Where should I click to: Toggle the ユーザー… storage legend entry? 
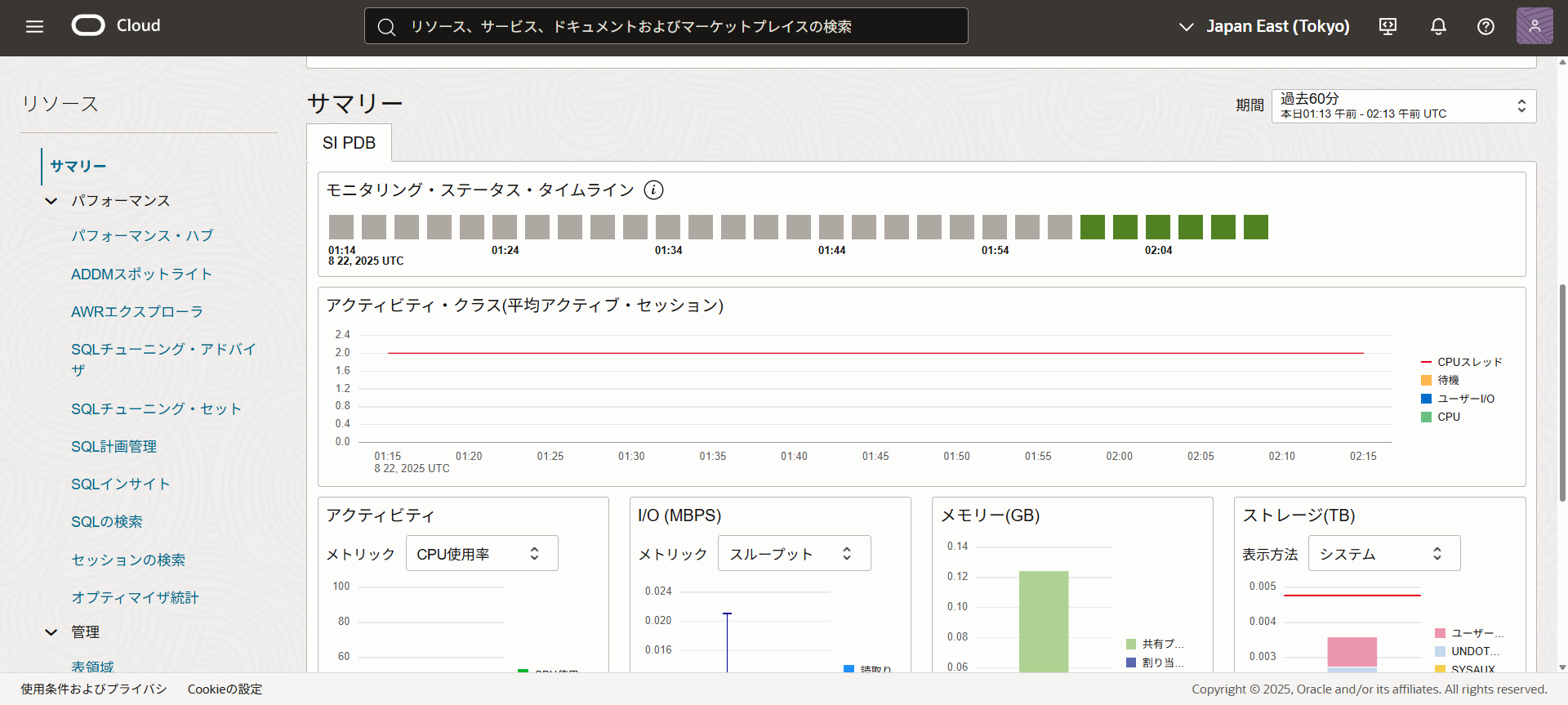pos(1469,633)
